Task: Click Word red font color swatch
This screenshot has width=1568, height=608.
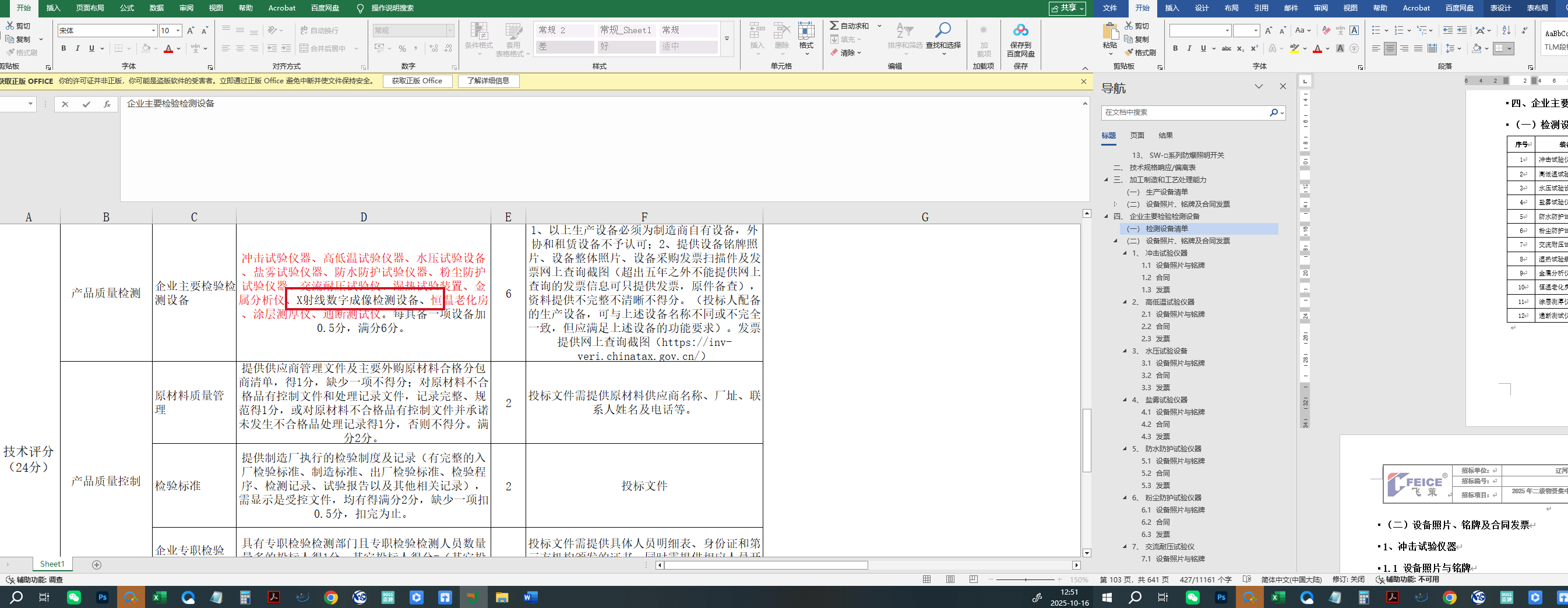Action: [1317, 49]
